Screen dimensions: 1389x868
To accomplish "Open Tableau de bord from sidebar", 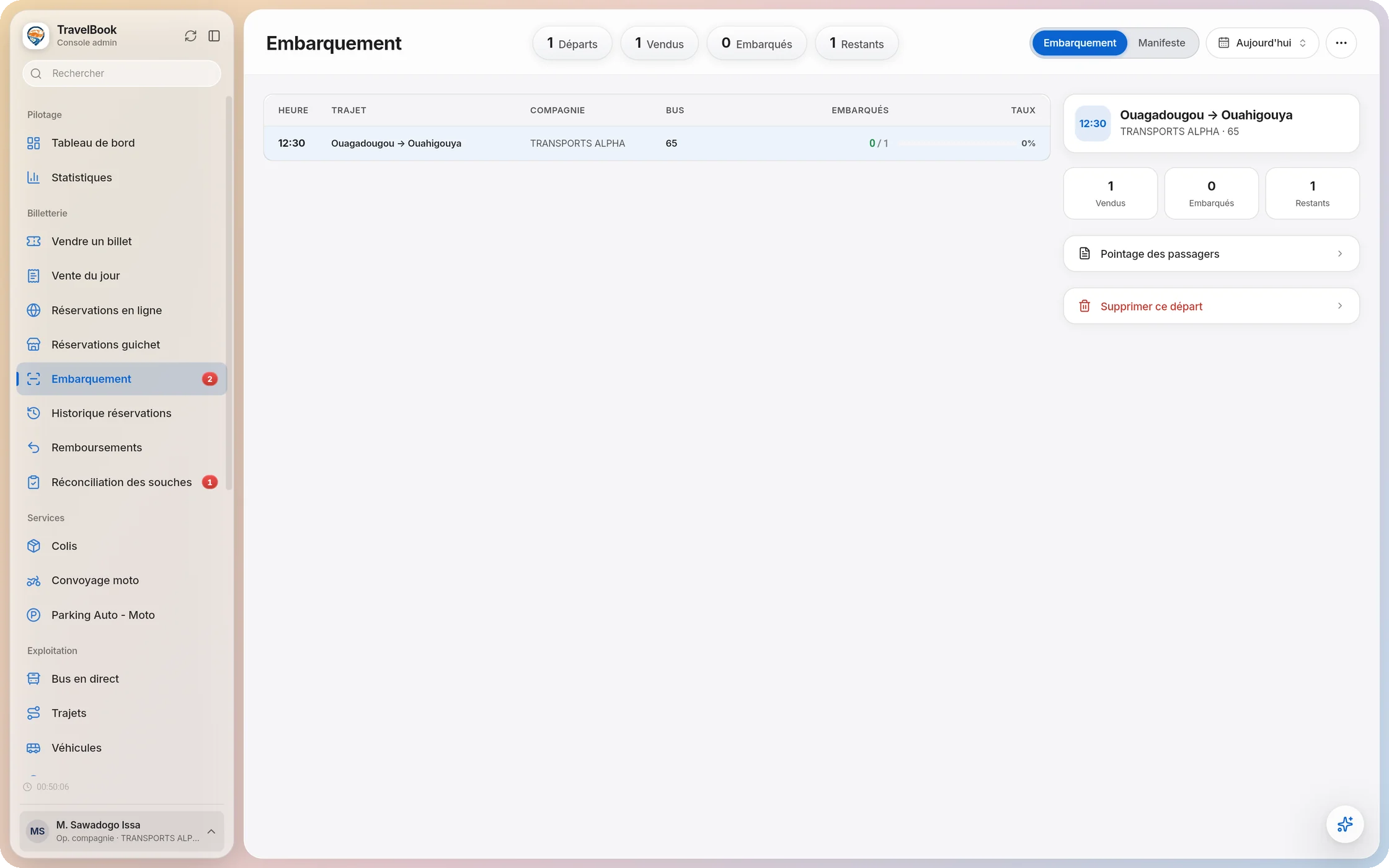I will (x=122, y=143).
